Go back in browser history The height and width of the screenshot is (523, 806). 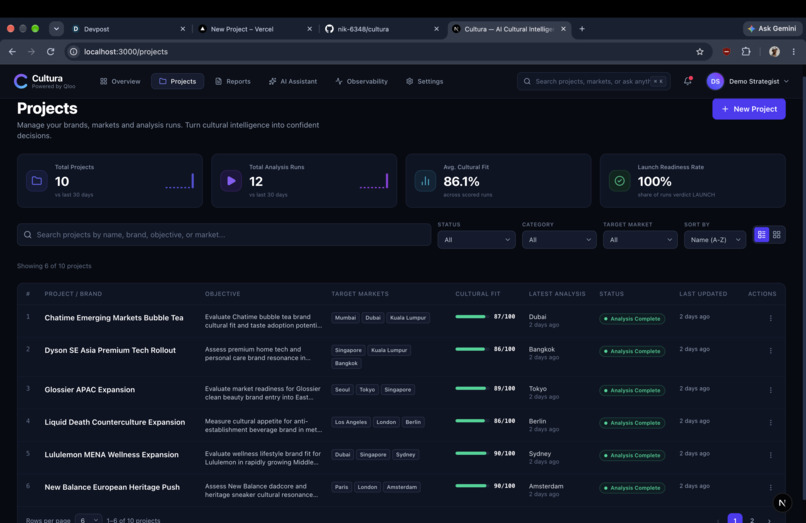click(12, 51)
